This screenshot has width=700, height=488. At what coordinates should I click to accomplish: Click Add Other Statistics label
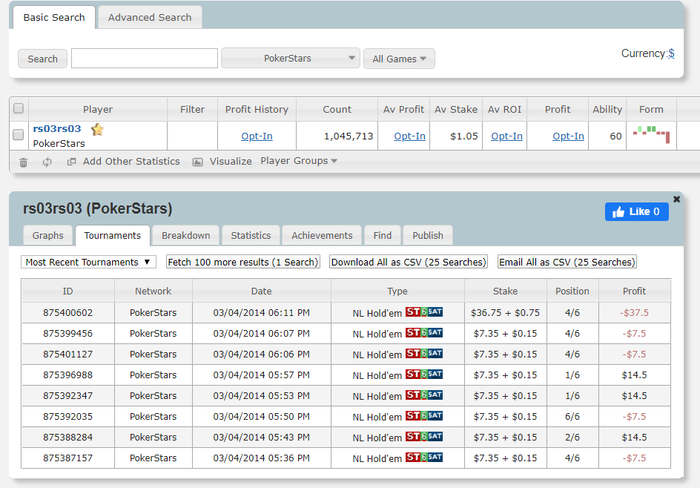pos(131,161)
